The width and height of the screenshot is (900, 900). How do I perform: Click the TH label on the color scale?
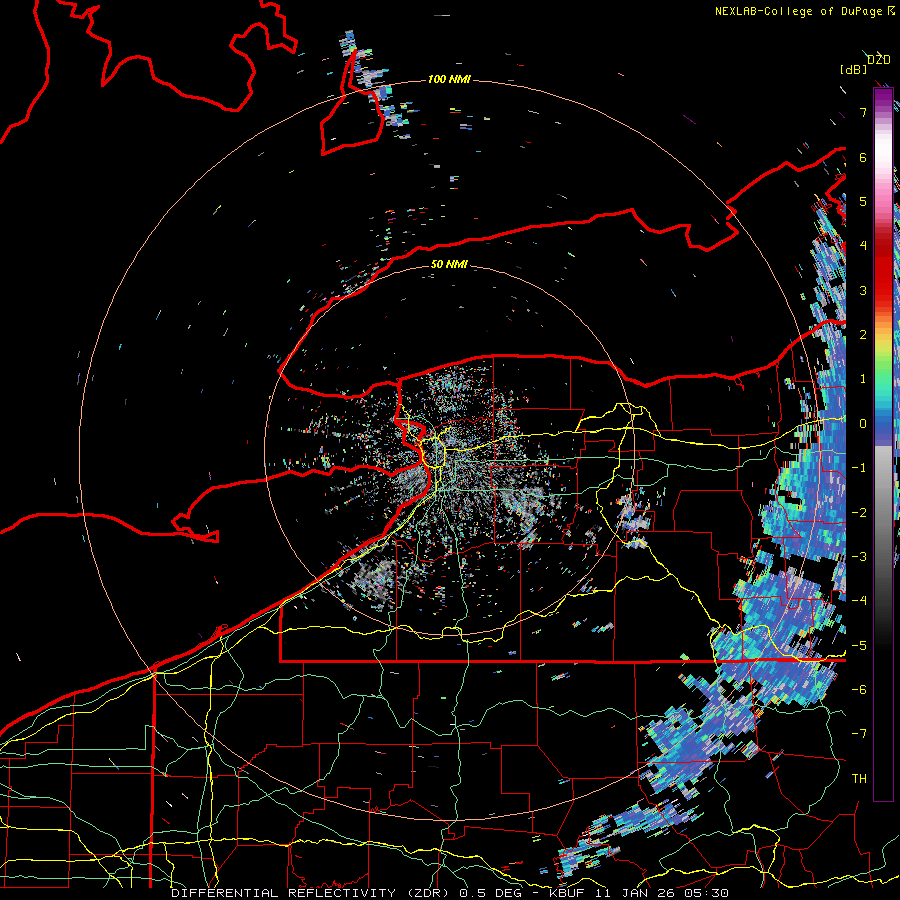859,778
